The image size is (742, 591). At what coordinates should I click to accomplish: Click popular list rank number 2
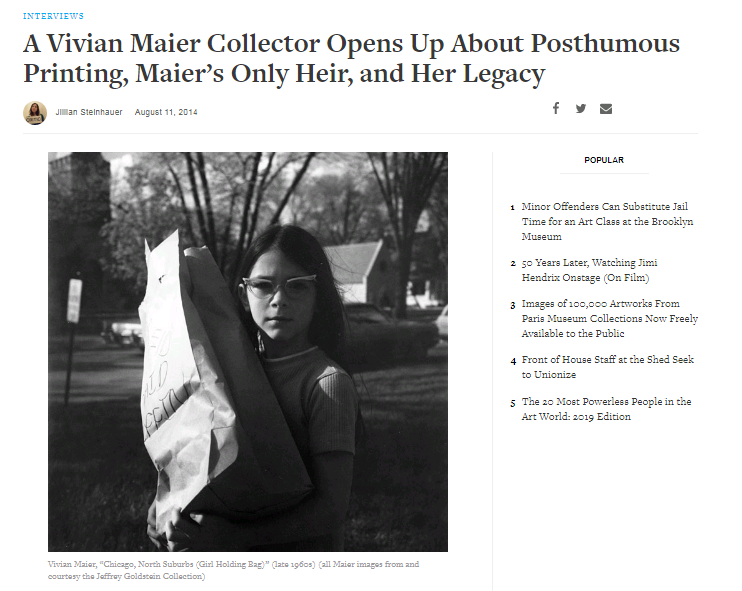pyautogui.click(x=512, y=264)
